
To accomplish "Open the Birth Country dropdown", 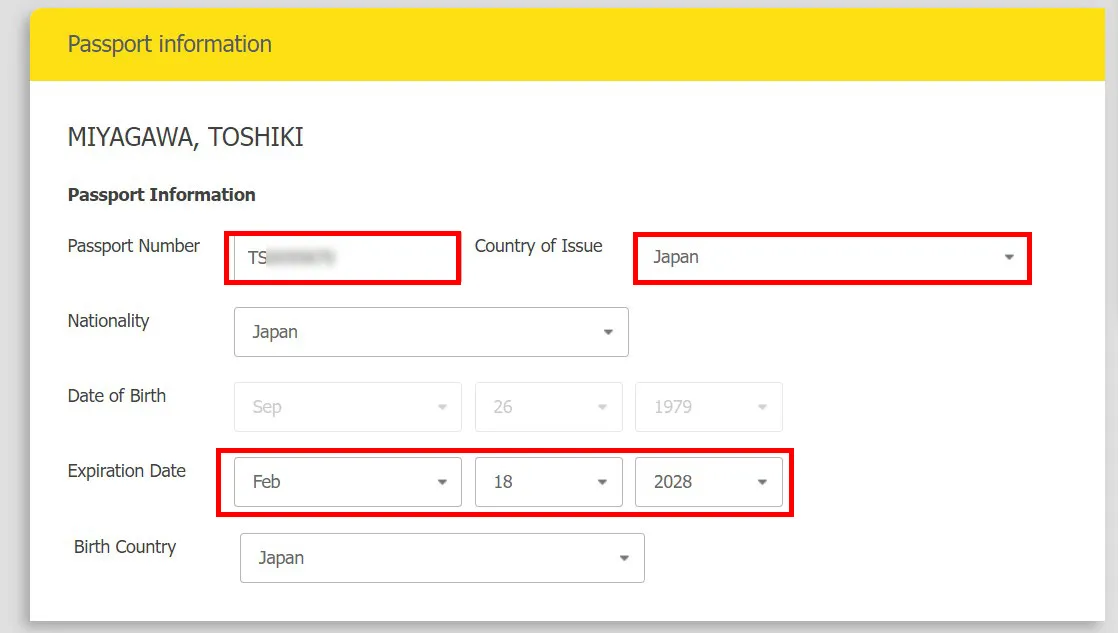I will tap(442, 558).
